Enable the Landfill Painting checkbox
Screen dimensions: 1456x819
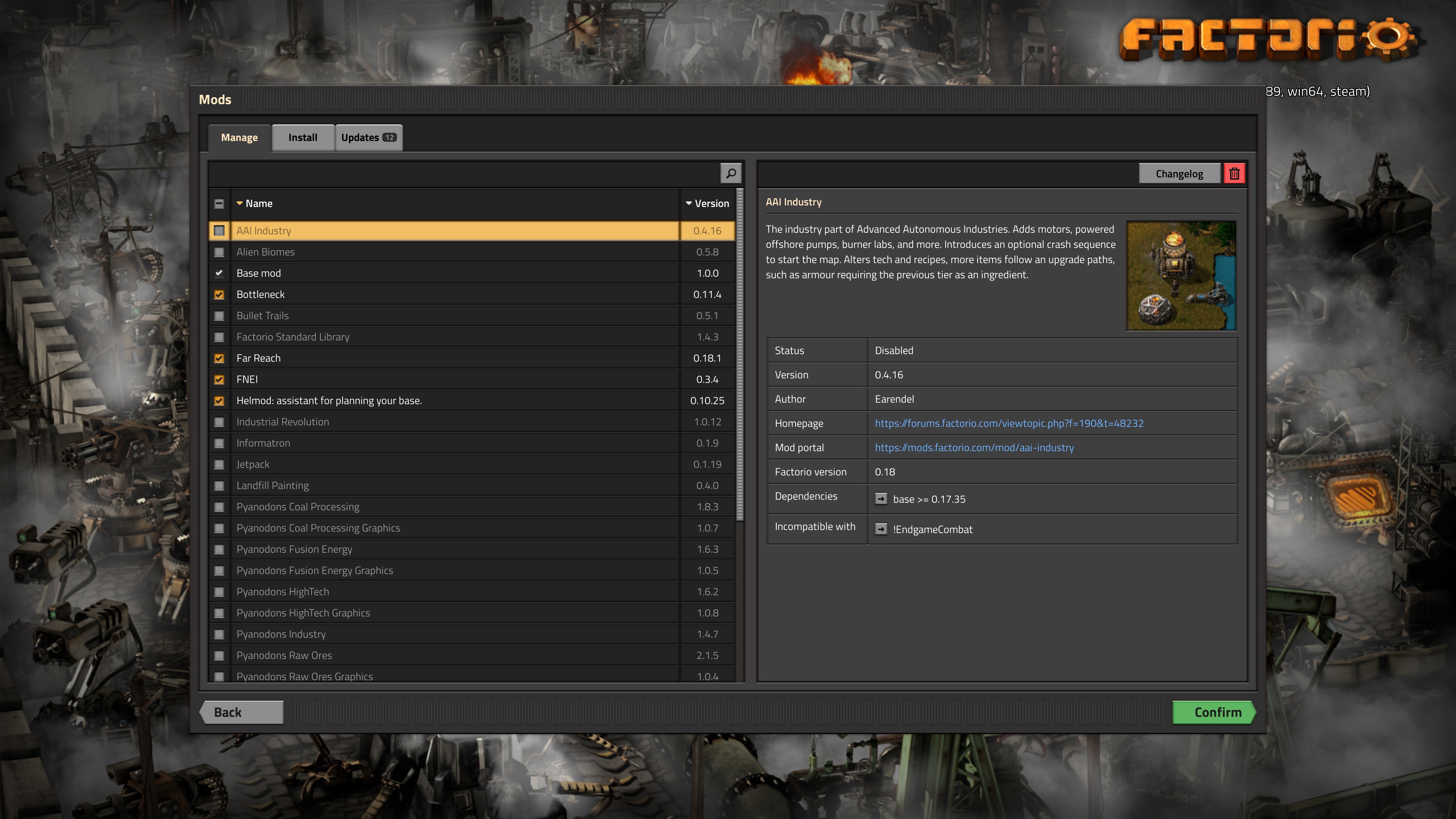pos(219,485)
